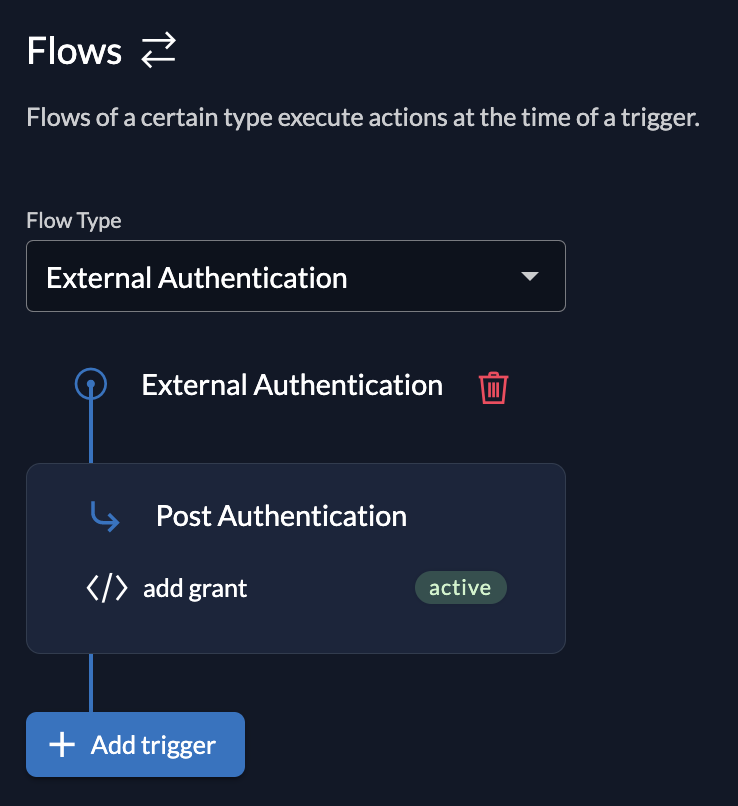
Task: Open the Flow Type dropdown caret
Action: point(530,276)
